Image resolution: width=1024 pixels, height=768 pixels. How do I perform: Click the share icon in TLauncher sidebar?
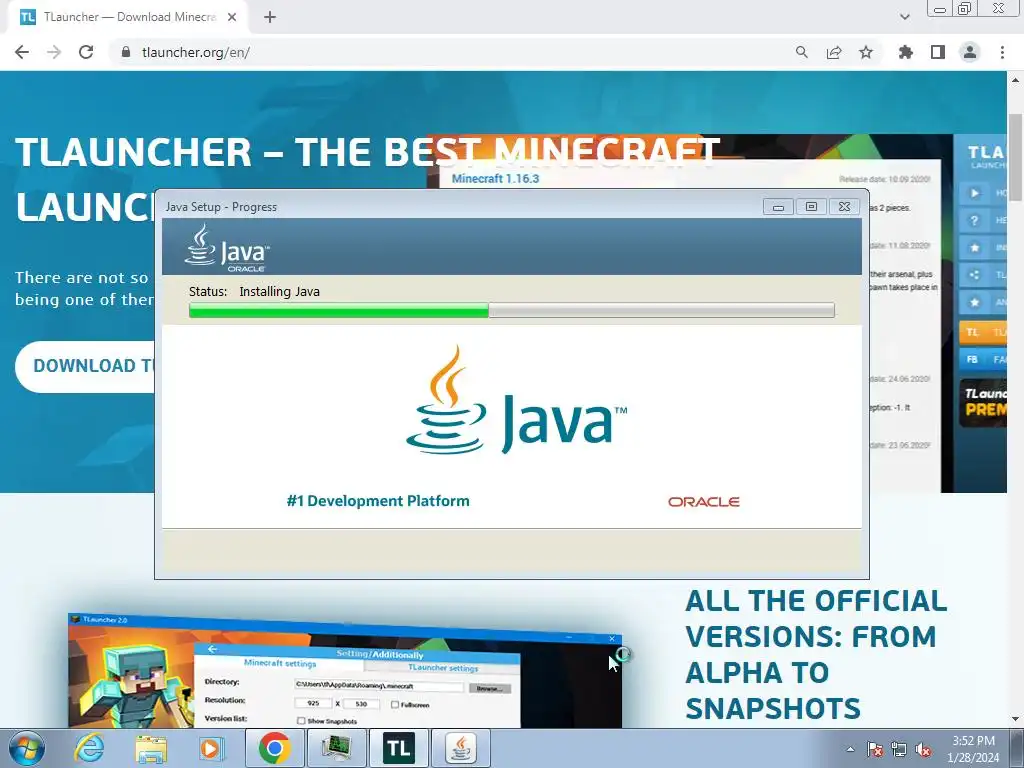(974, 275)
